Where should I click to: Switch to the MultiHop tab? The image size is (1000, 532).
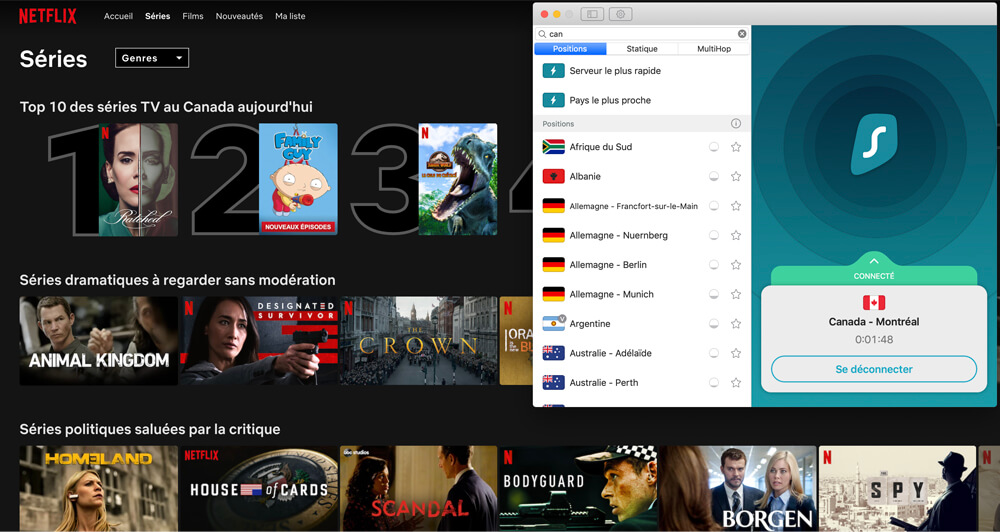[714, 48]
